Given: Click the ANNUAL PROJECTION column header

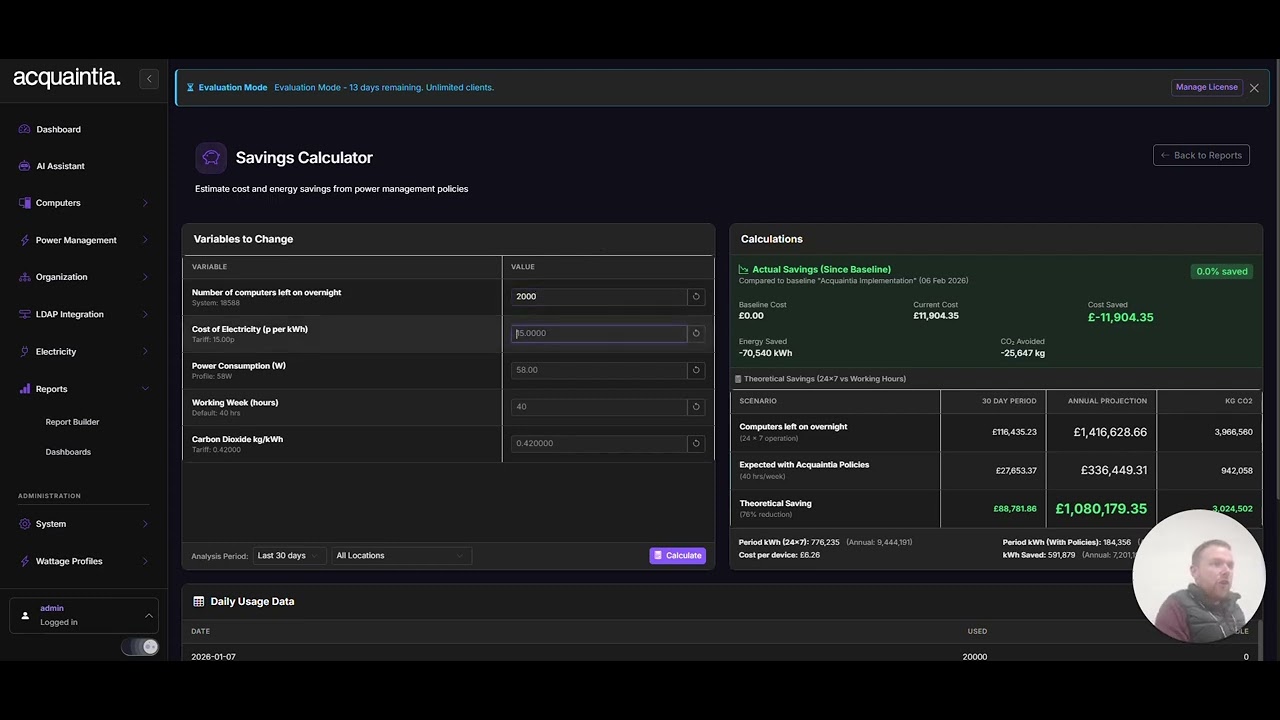Looking at the screenshot, I should (1107, 401).
